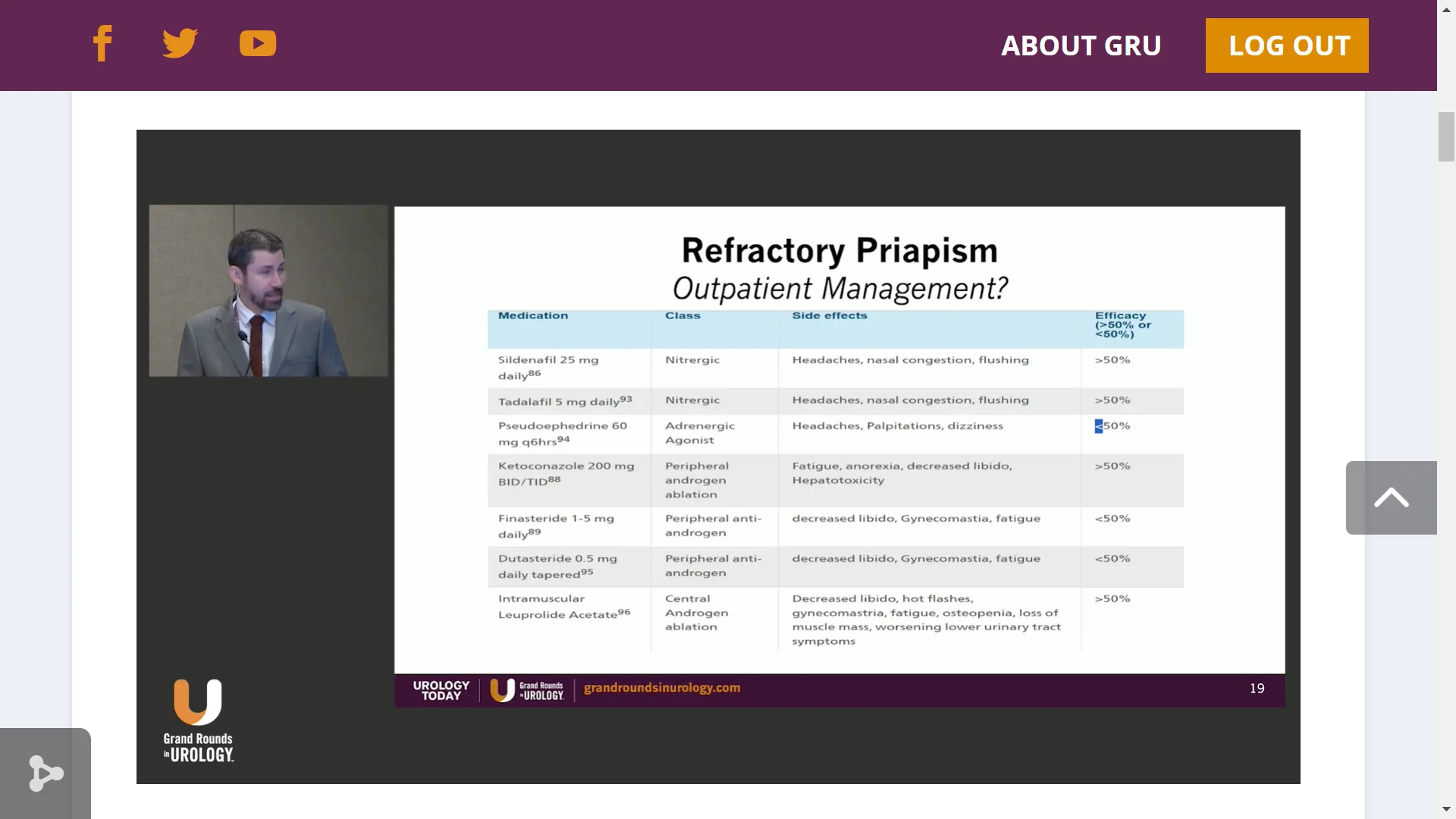Click the Side effects column header
Image resolution: width=1456 pixels, height=819 pixels.
(830, 315)
